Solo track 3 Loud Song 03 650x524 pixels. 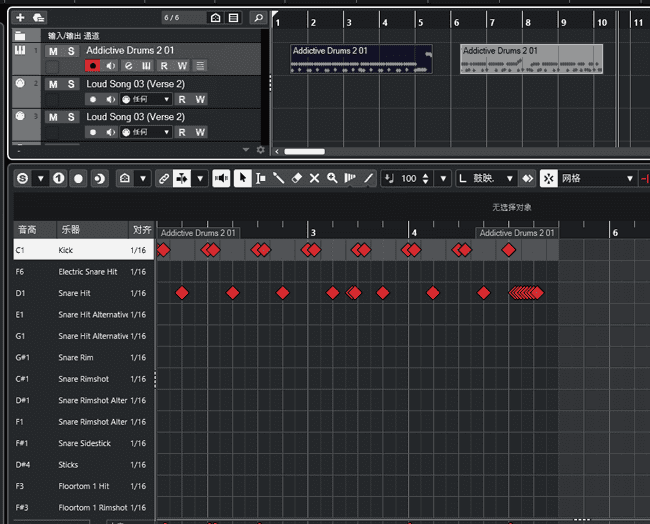click(x=71, y=117)
